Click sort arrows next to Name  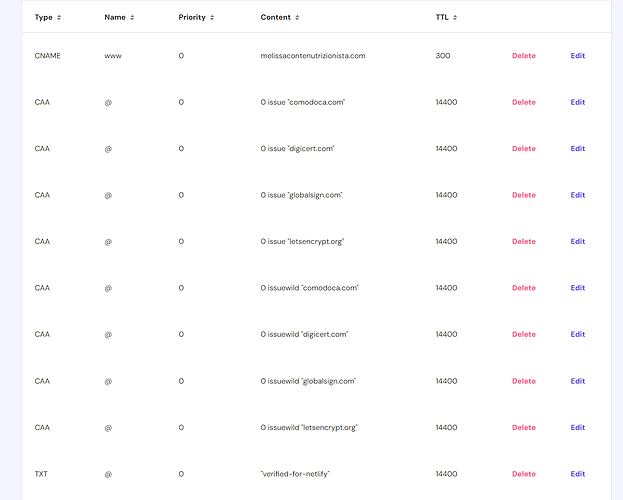(x=132, y=18)
